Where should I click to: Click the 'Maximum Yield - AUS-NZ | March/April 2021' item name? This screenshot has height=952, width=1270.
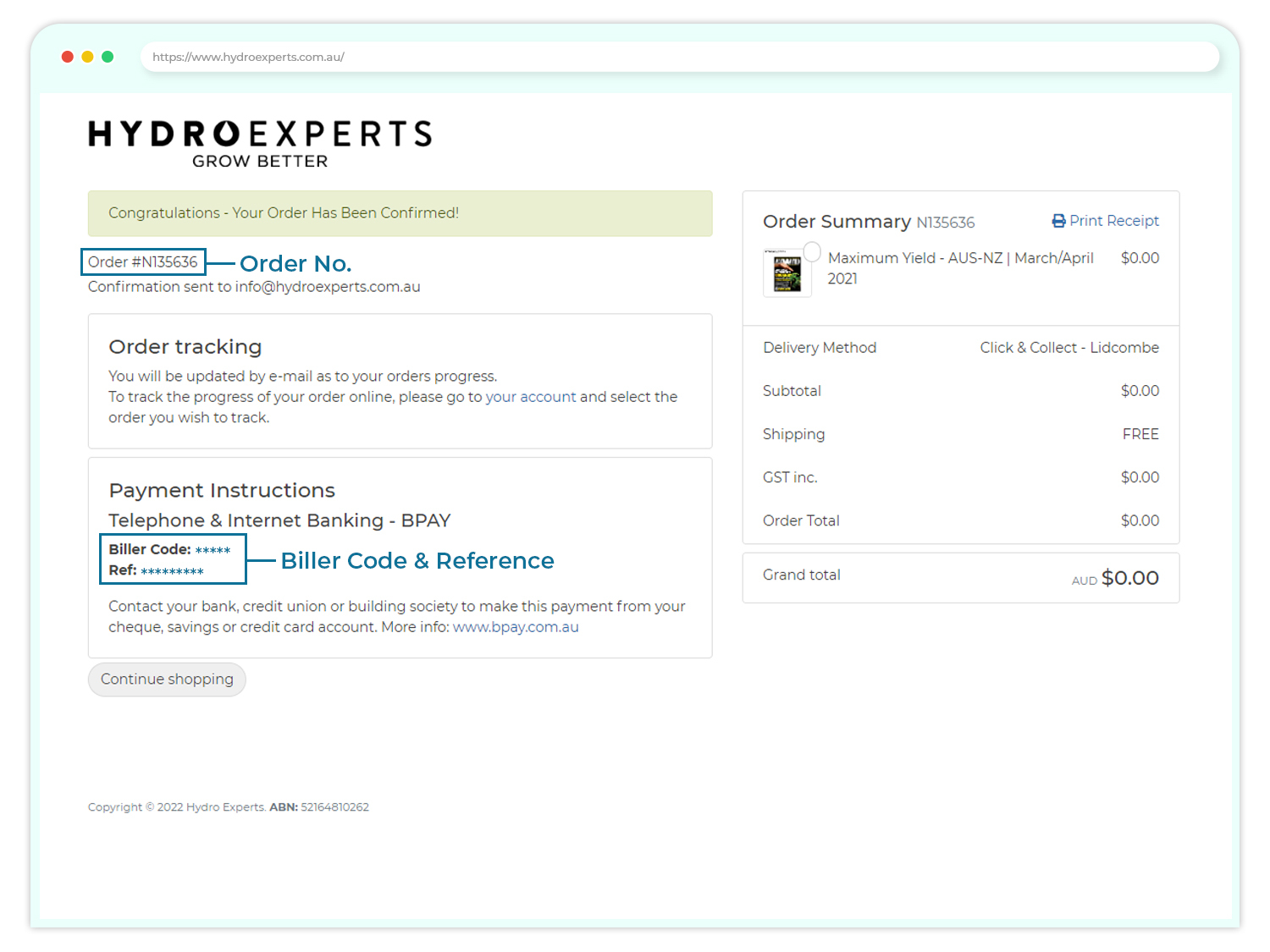pos(961,268)
